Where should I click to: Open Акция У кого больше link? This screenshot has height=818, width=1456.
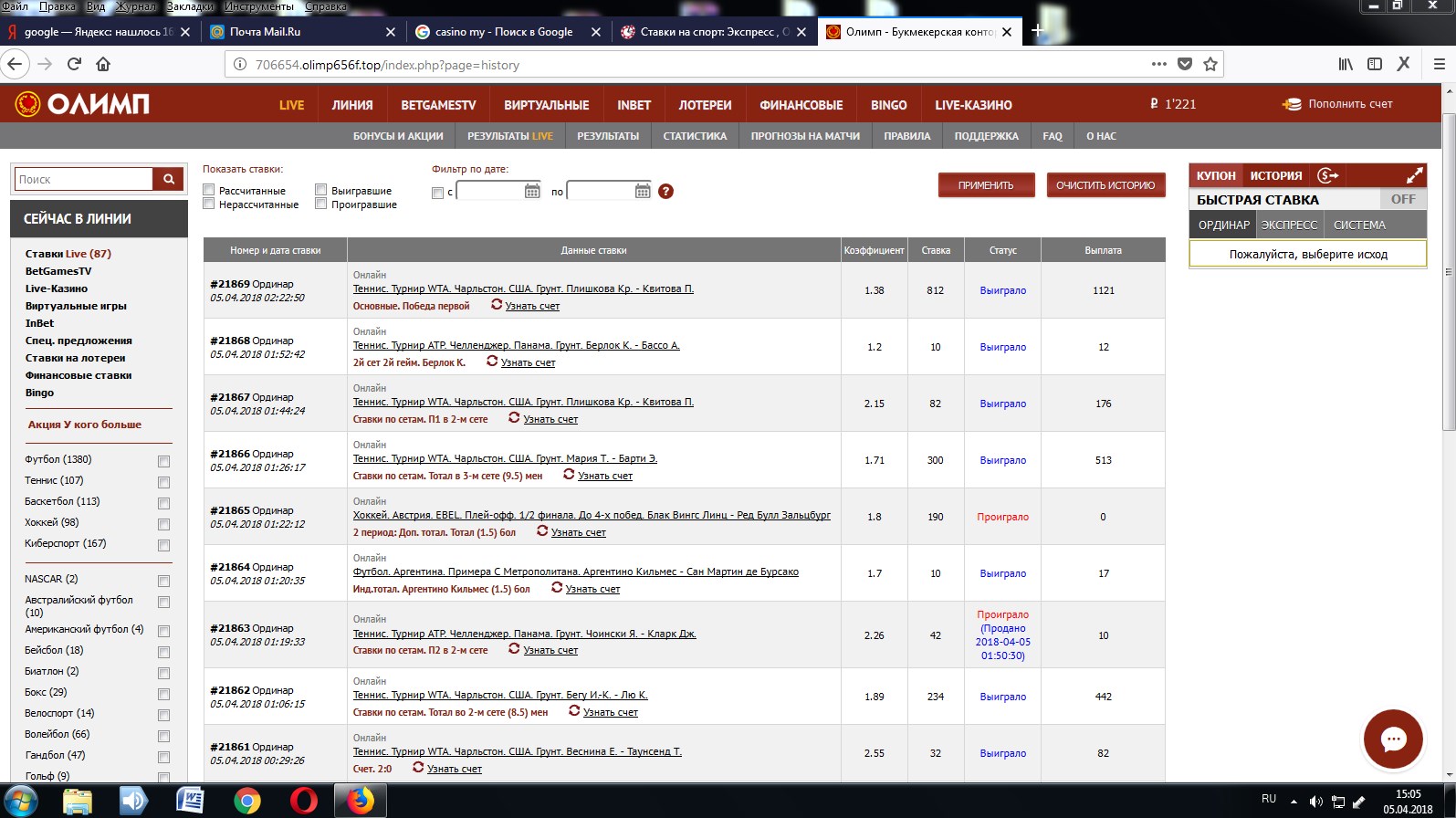pos(85,425)
